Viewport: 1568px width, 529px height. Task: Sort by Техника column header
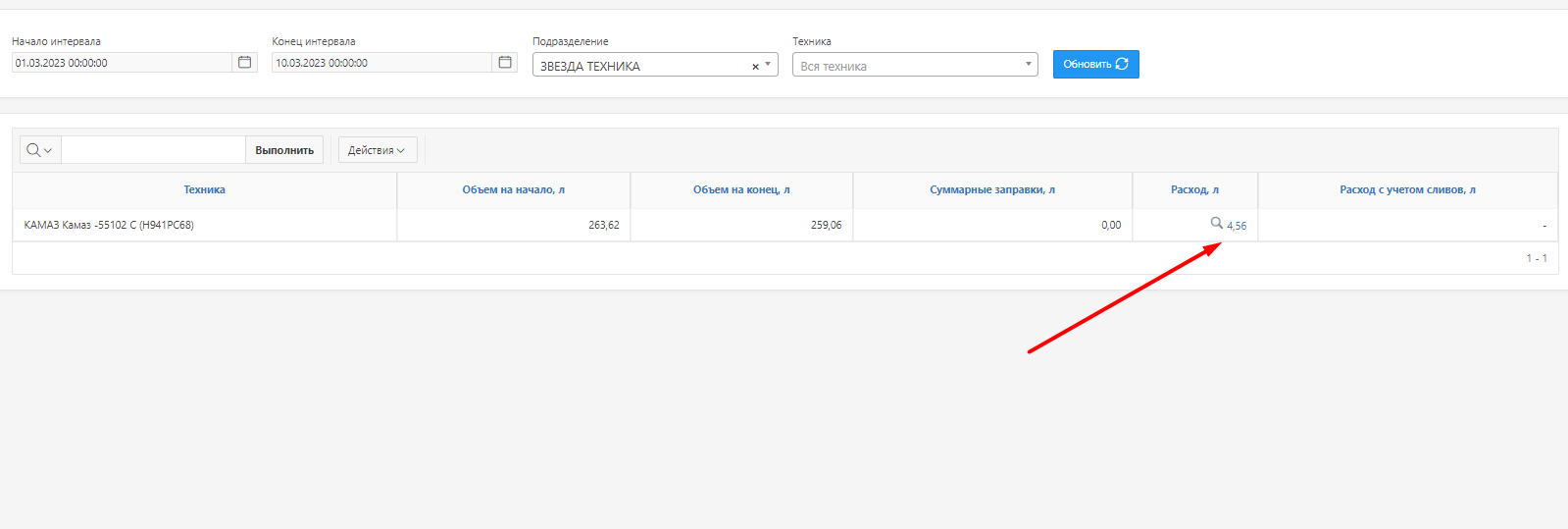(x=204, y=190)
